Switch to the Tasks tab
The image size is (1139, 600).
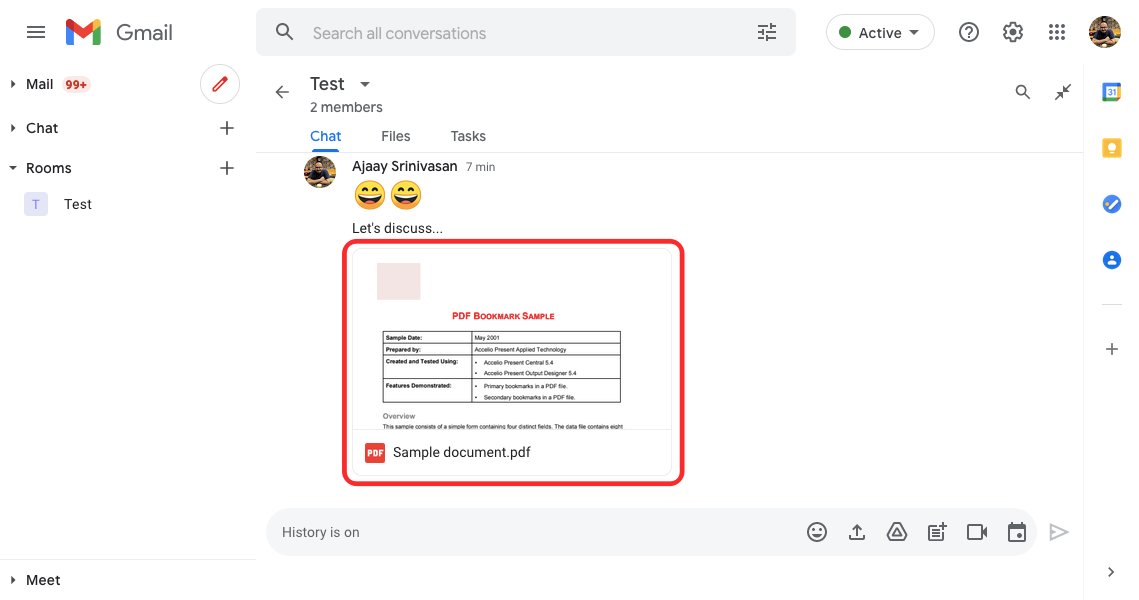point(468,136)
